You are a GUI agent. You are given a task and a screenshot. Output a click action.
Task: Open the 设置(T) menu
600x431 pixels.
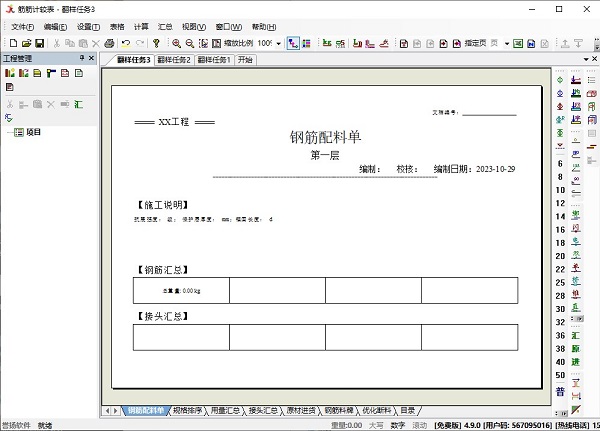point(88,27)
